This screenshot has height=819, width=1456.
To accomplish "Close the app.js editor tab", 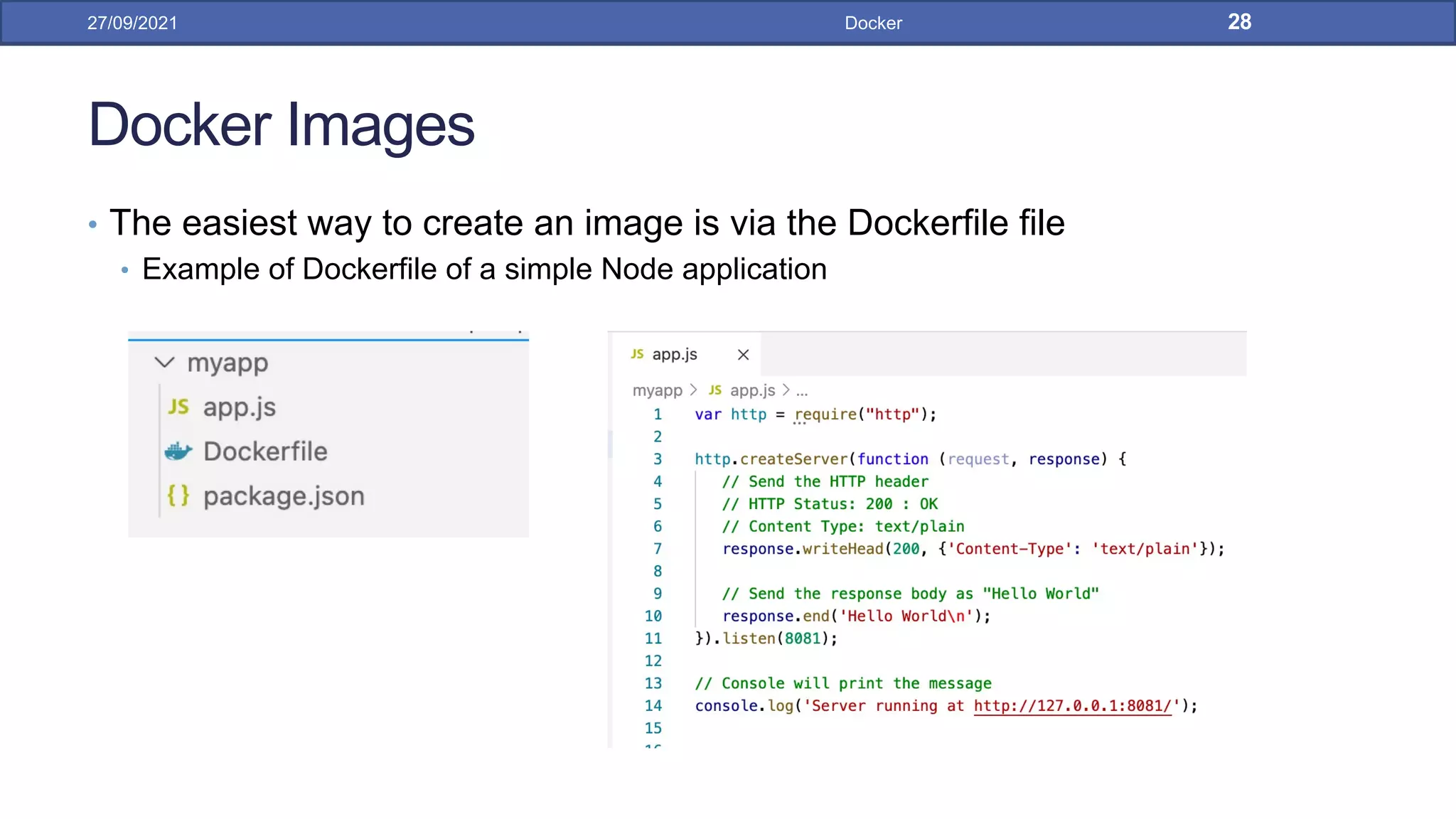I will 743,355.
